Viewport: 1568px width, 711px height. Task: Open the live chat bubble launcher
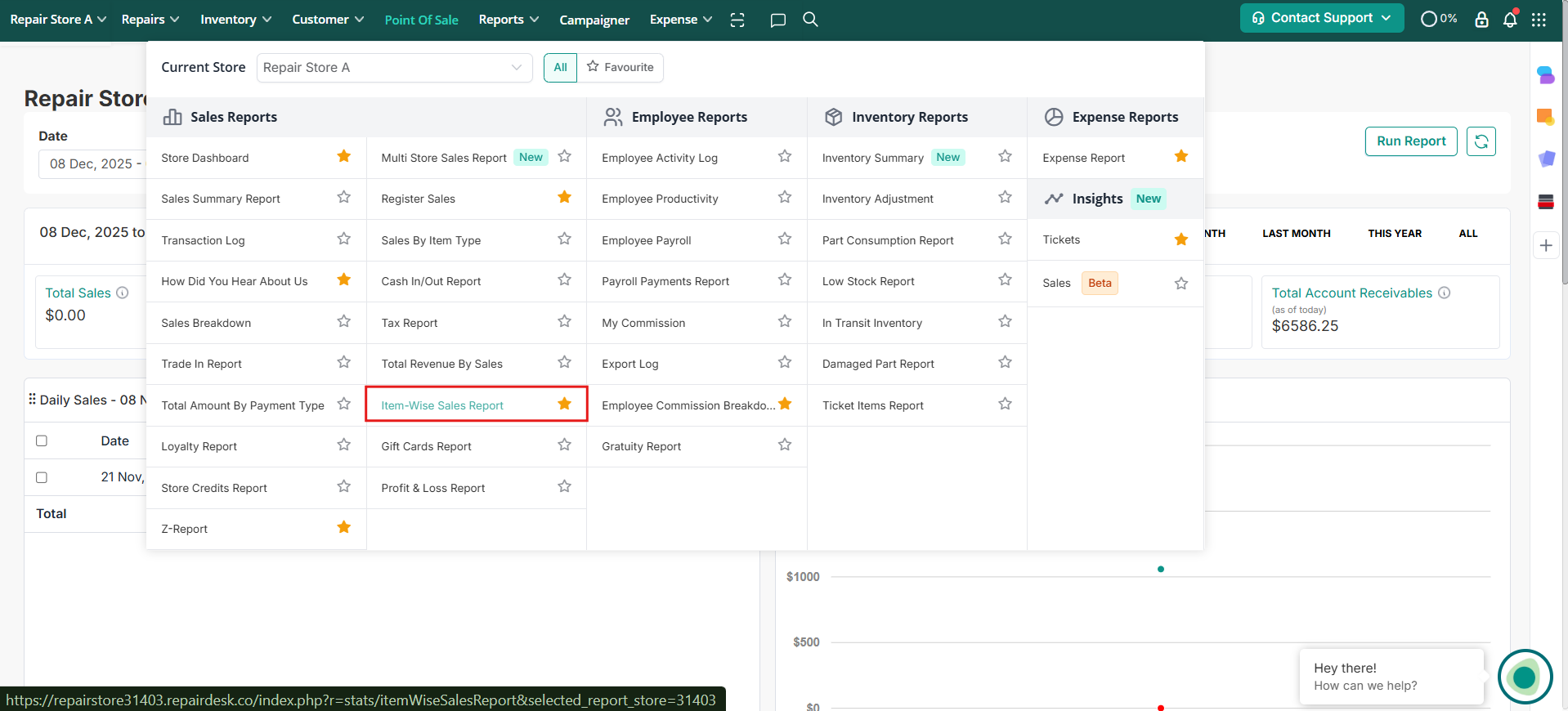pos(1524,677)
